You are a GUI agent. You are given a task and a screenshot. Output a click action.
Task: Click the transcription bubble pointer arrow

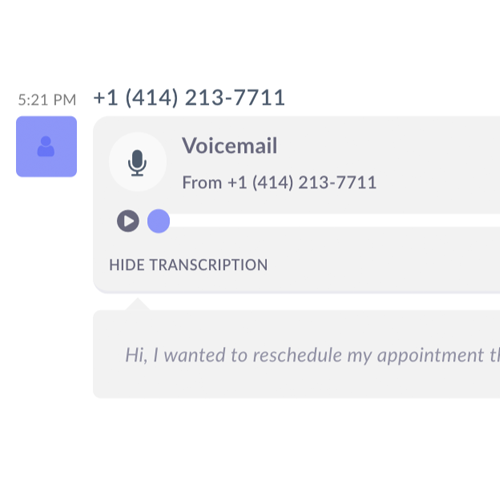[x=138, y=304]
